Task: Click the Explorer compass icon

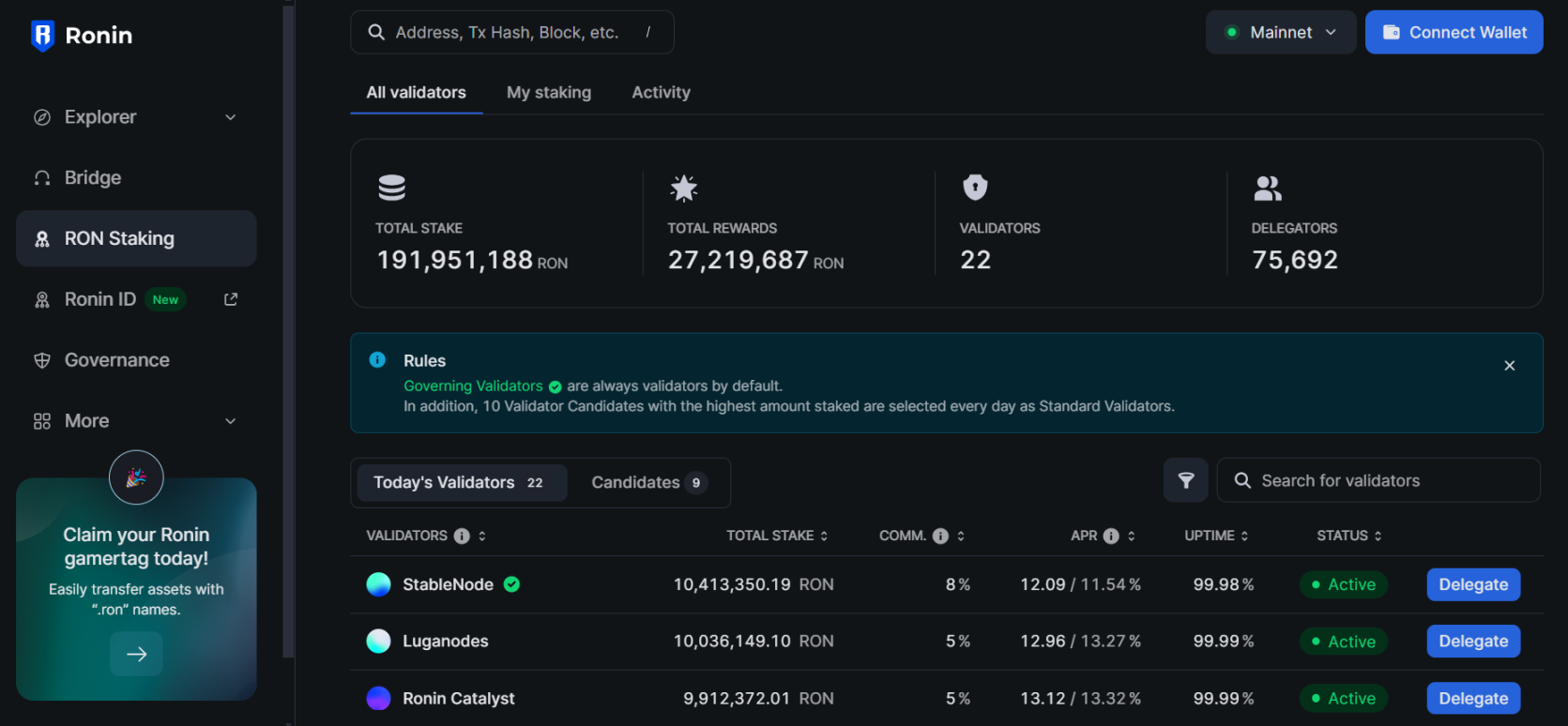Action: pos(42,117)
